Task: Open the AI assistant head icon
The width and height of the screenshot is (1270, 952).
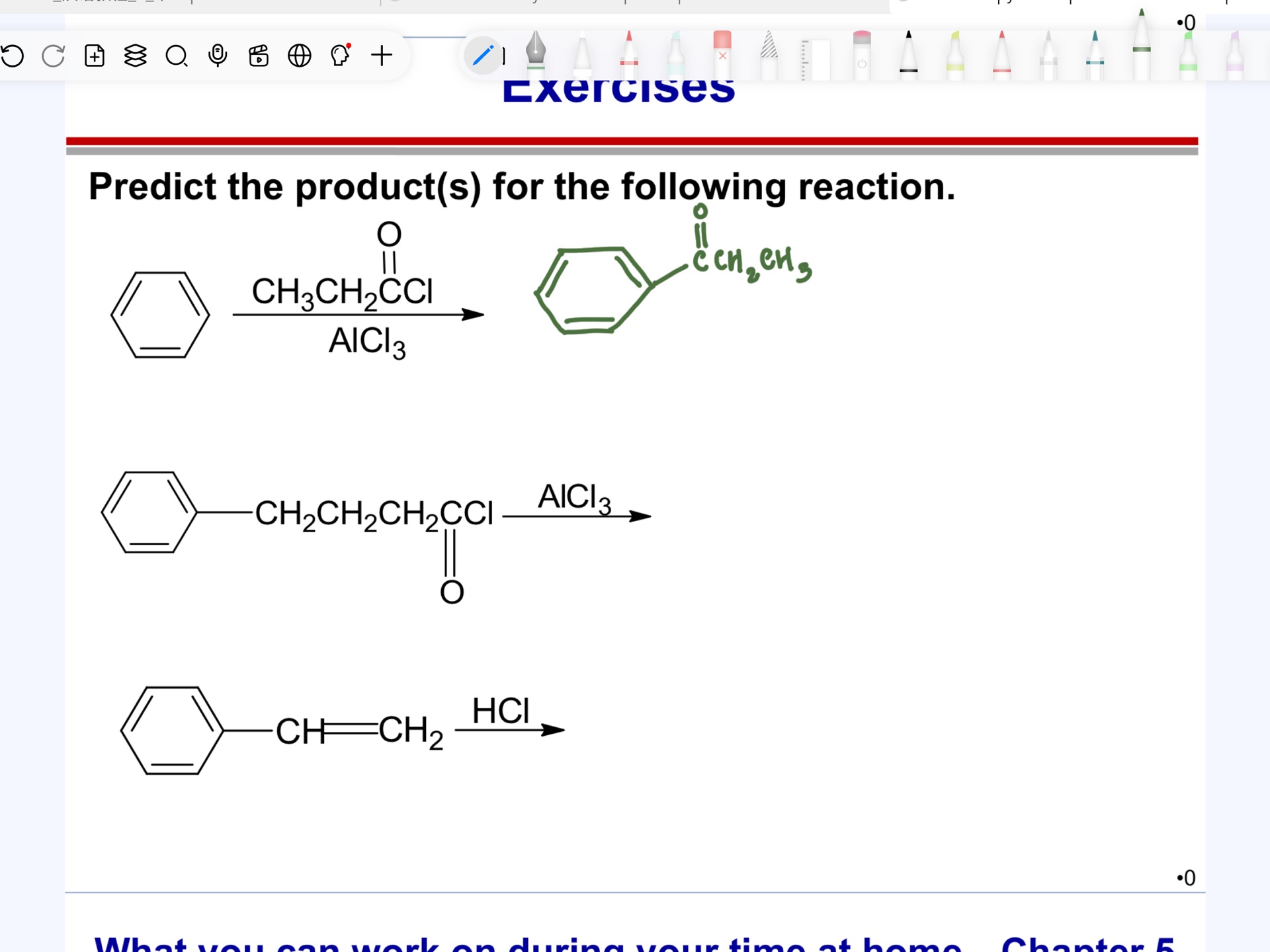Action: (339, 56)
